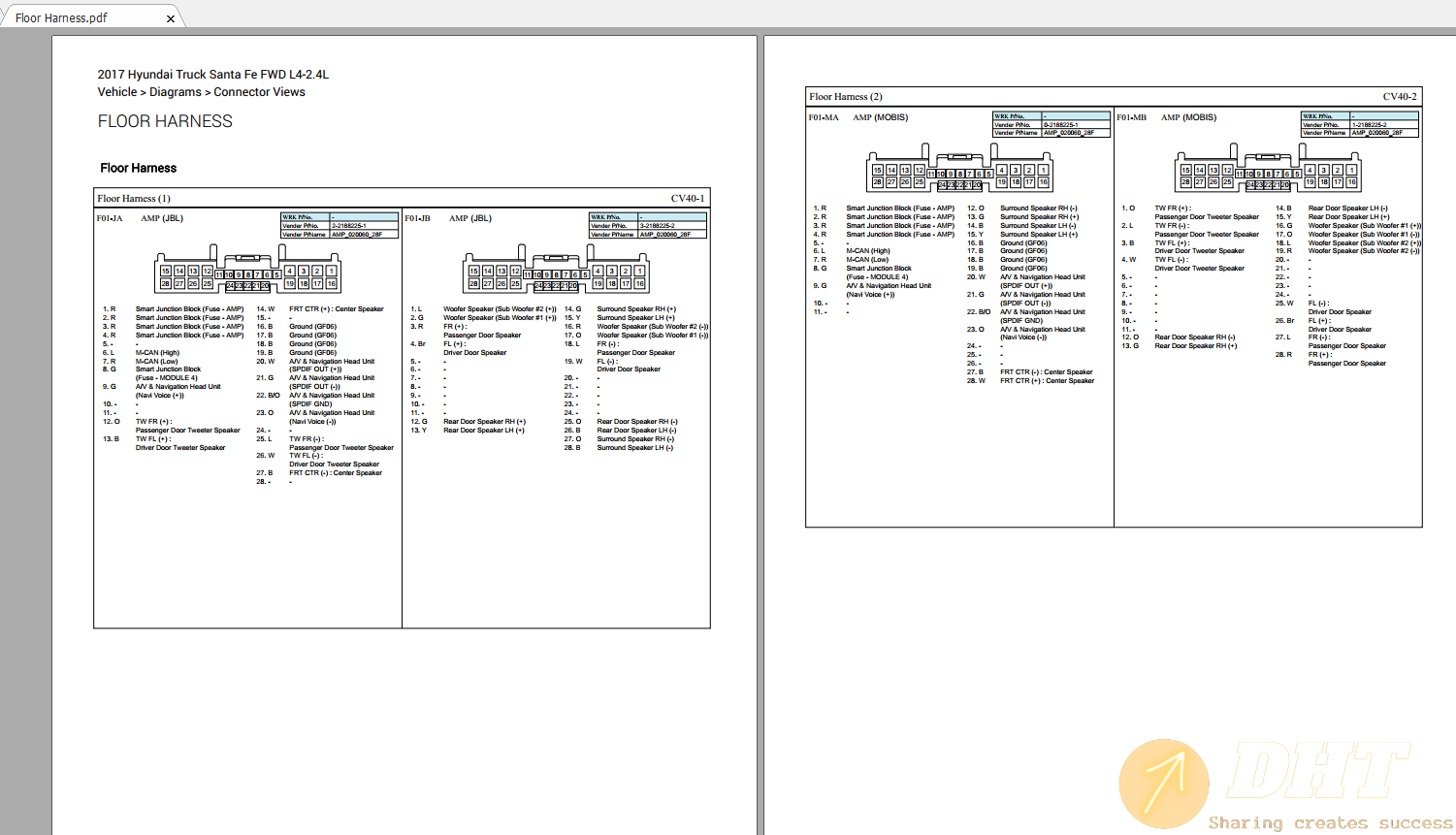This screenshot has height=835, width=1456.
Task: Click F01-JA pin 6 'M-CAN (High)'
Action: click(157, 353)
